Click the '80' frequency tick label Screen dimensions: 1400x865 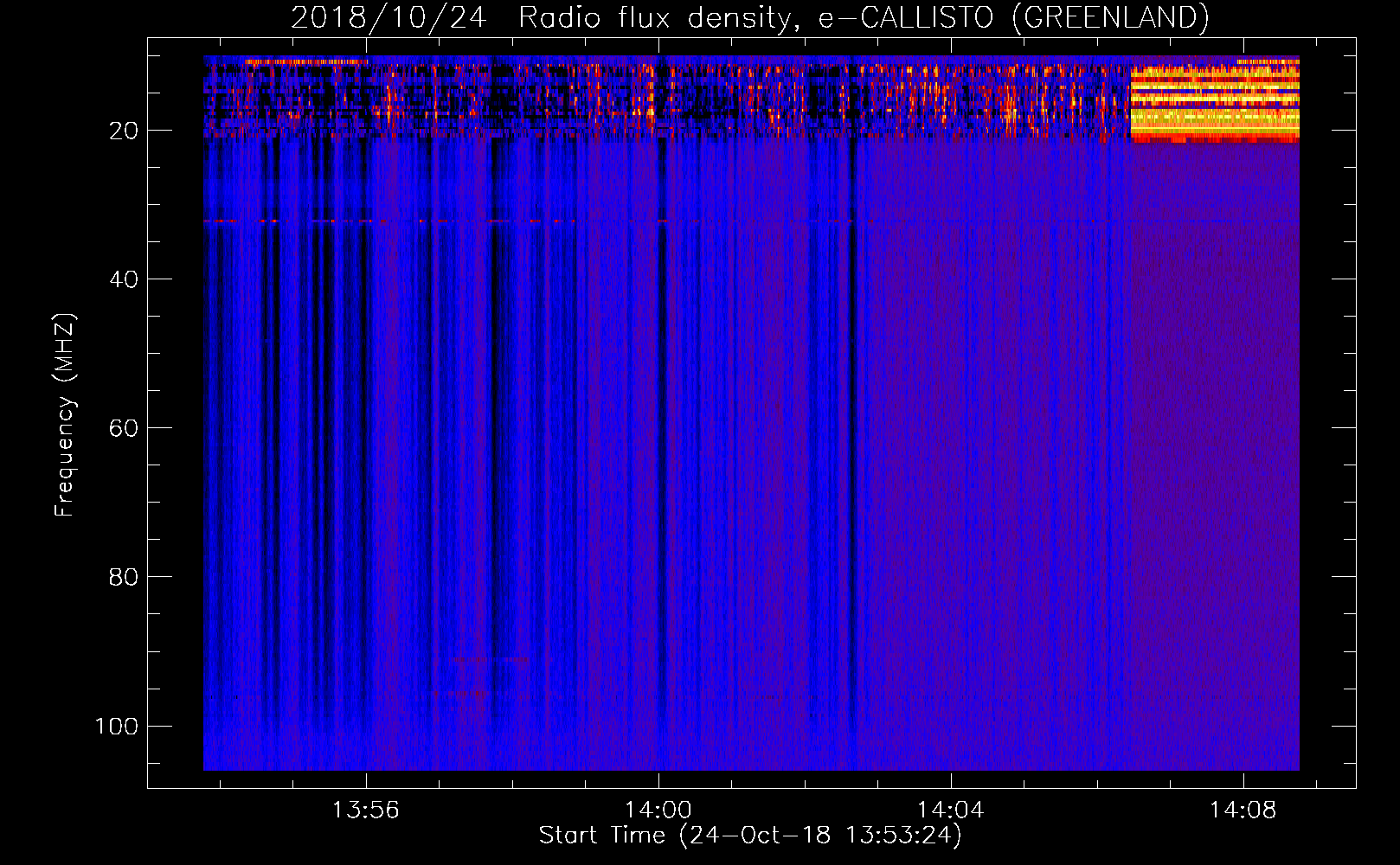pyautogui.click(x=124, y=577)
